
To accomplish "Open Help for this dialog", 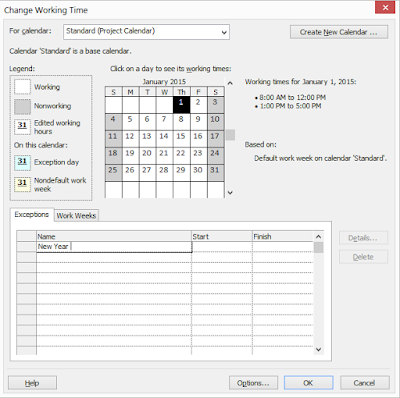I will (32, 383).
